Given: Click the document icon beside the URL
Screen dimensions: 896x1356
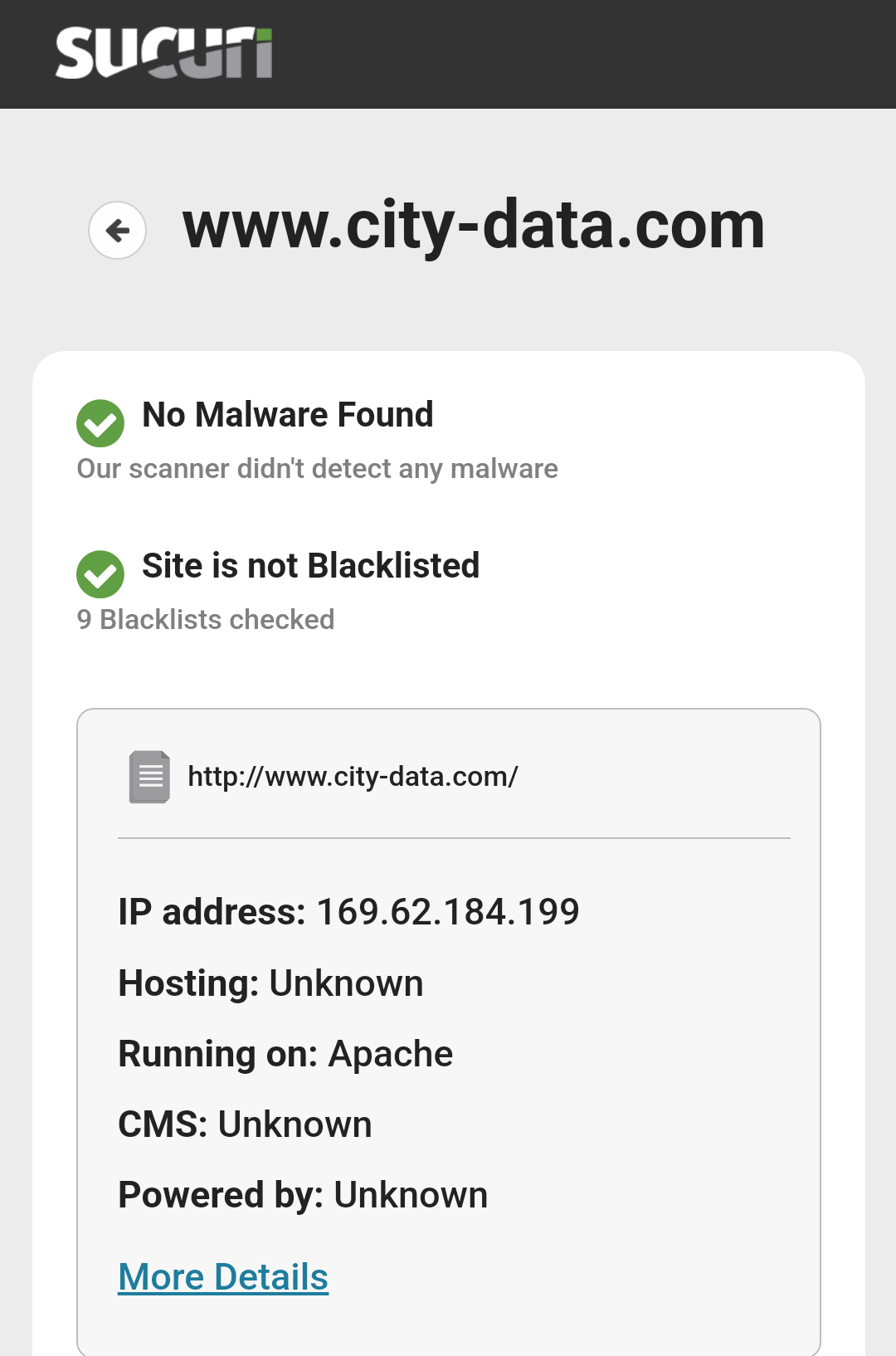Looking at the screenshot, I should pos(149,777).
